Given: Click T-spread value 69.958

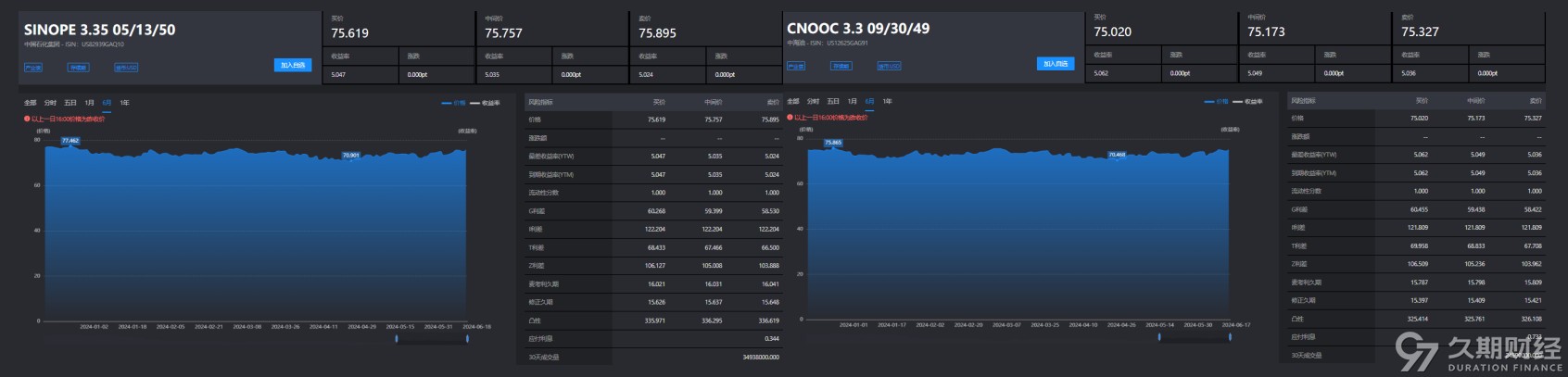Looking at the screenshot, I should click(x=1419, y=245).
